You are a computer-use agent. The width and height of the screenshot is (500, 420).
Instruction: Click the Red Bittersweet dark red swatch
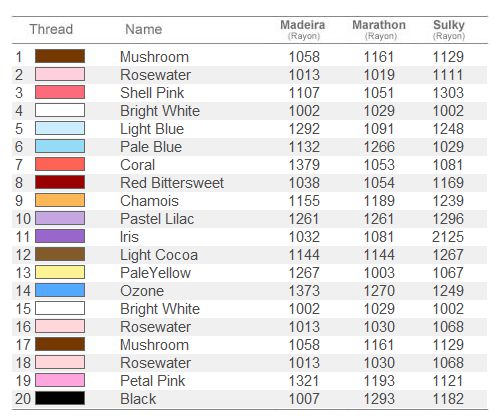[x=60, y=182]
